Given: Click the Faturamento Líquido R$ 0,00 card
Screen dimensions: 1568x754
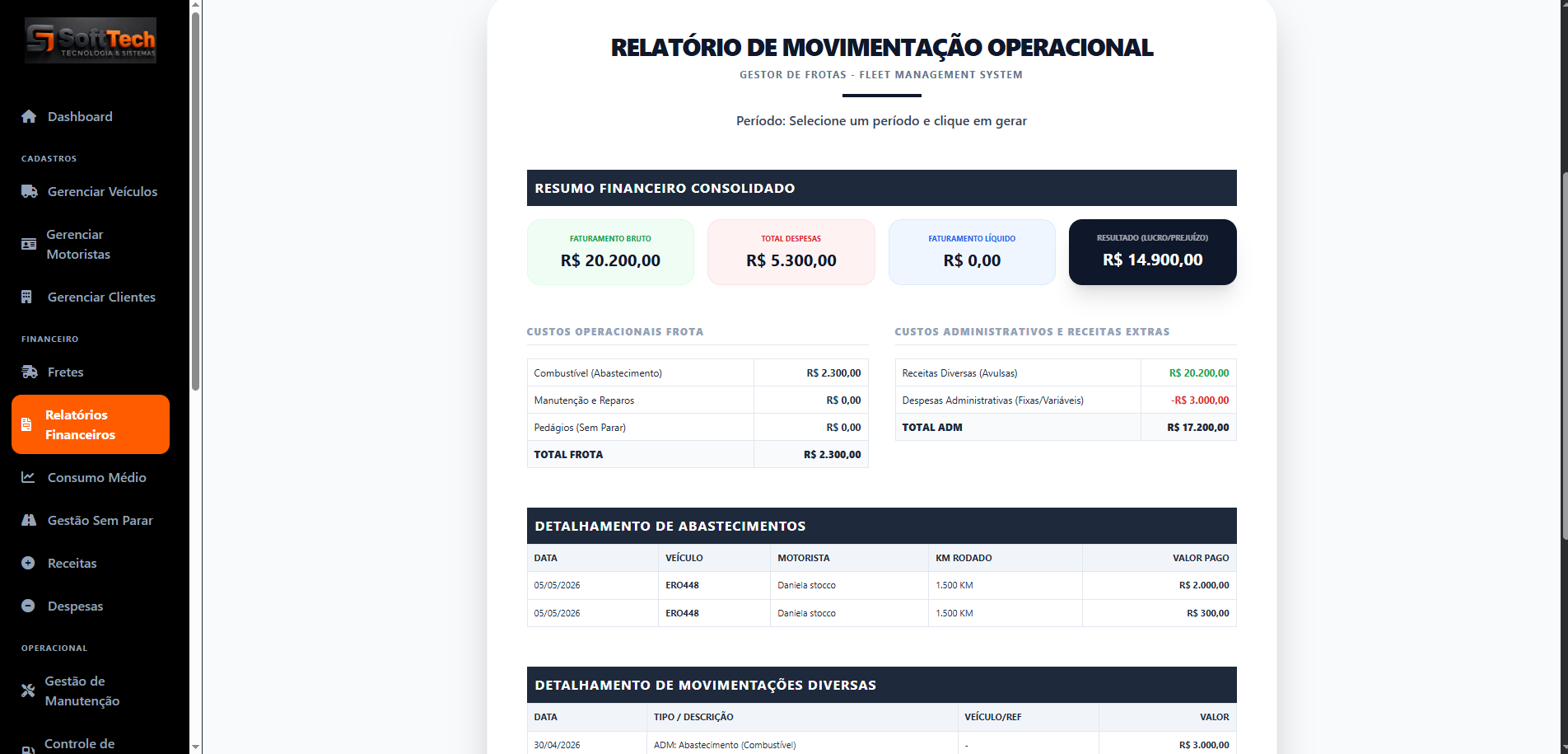Looking at the screenshot, I should (972, 252).
